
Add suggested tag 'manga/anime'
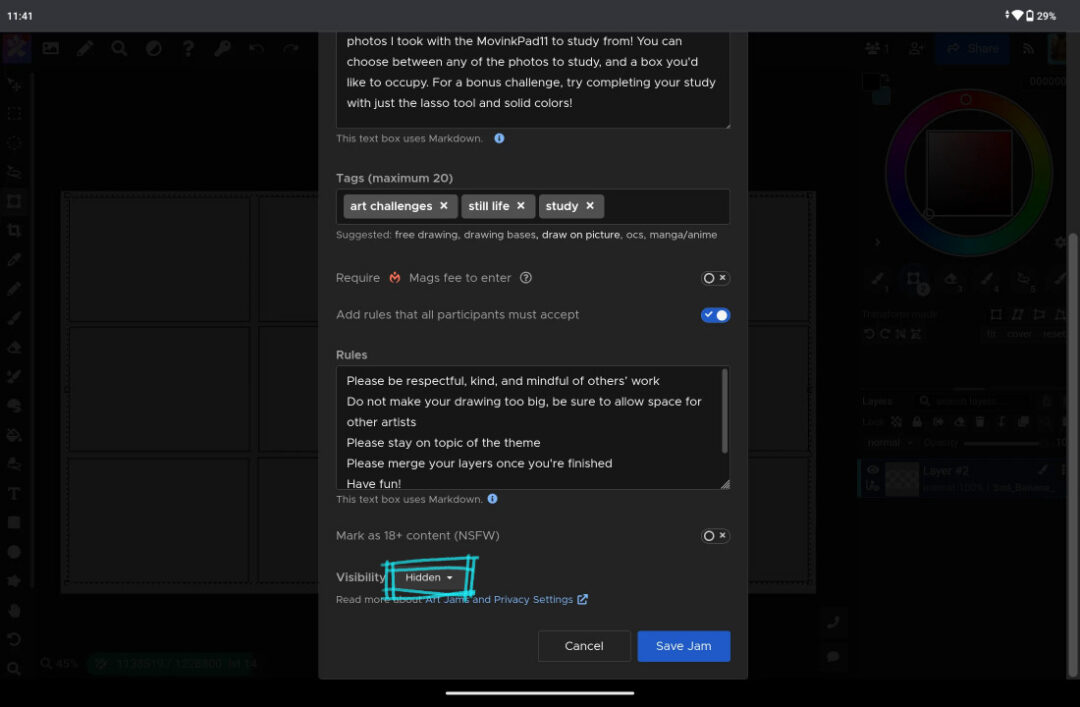[683, 235]
